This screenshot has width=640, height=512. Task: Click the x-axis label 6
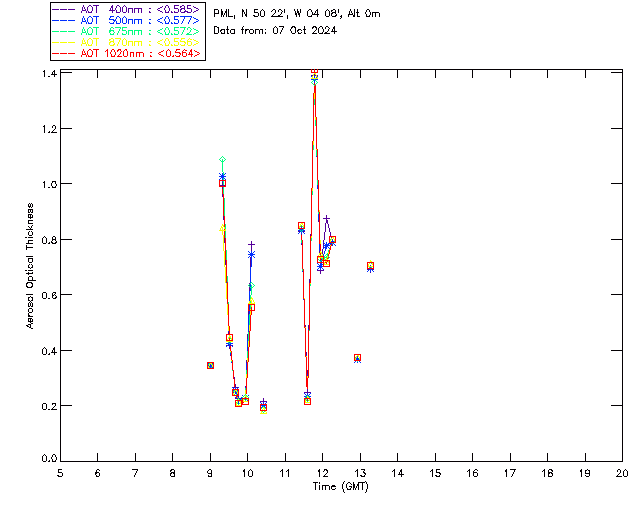pos(98,473)
